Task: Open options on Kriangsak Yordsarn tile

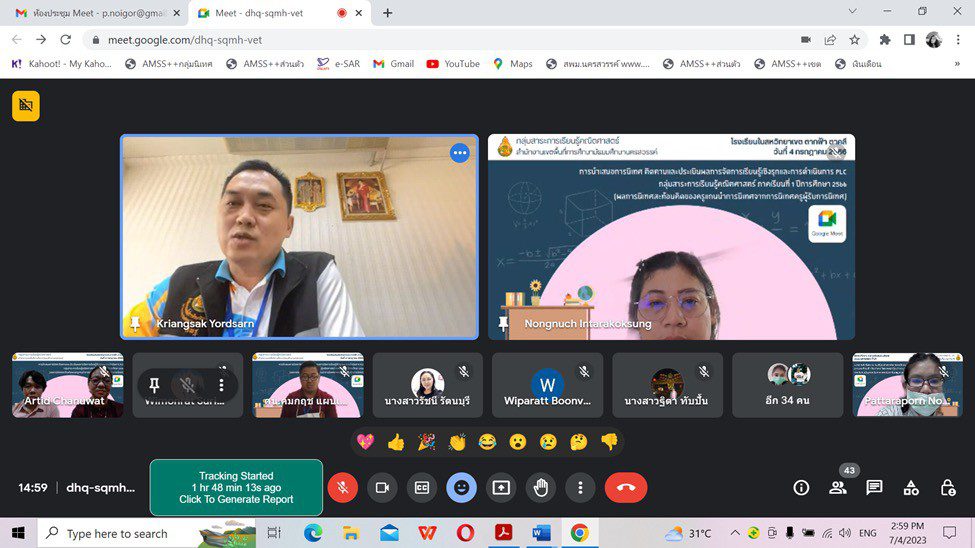Action: click(x=460, y=153)
